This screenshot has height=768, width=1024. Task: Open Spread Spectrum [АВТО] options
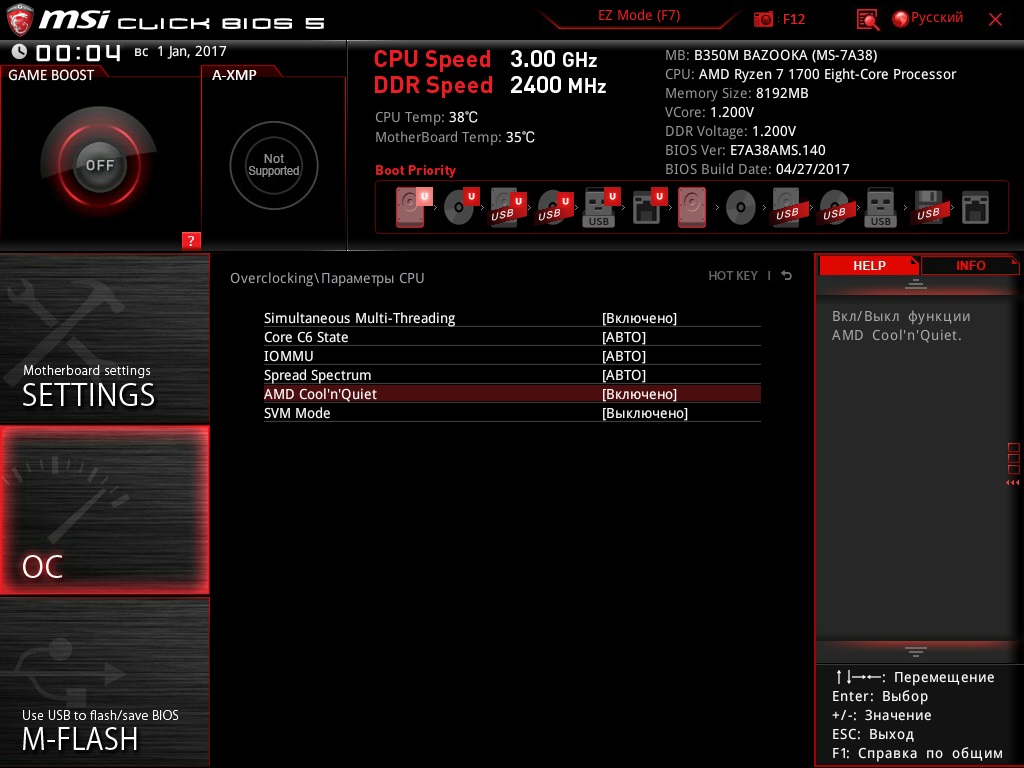pos(624,375)
